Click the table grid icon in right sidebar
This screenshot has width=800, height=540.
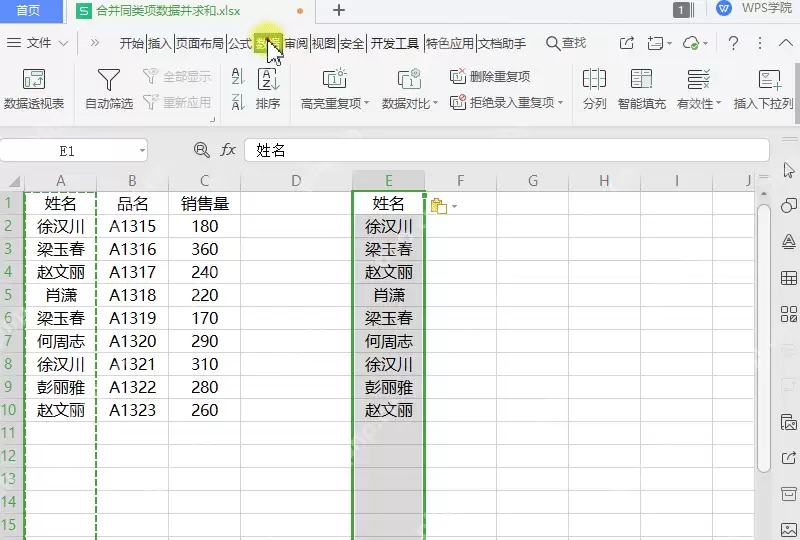(x=789, y=278)
